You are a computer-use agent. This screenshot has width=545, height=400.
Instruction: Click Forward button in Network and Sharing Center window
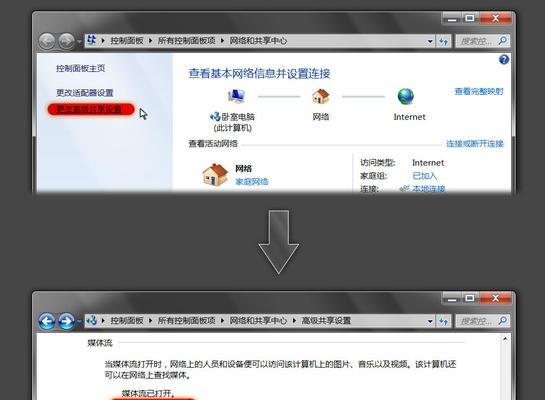point(66,41)
